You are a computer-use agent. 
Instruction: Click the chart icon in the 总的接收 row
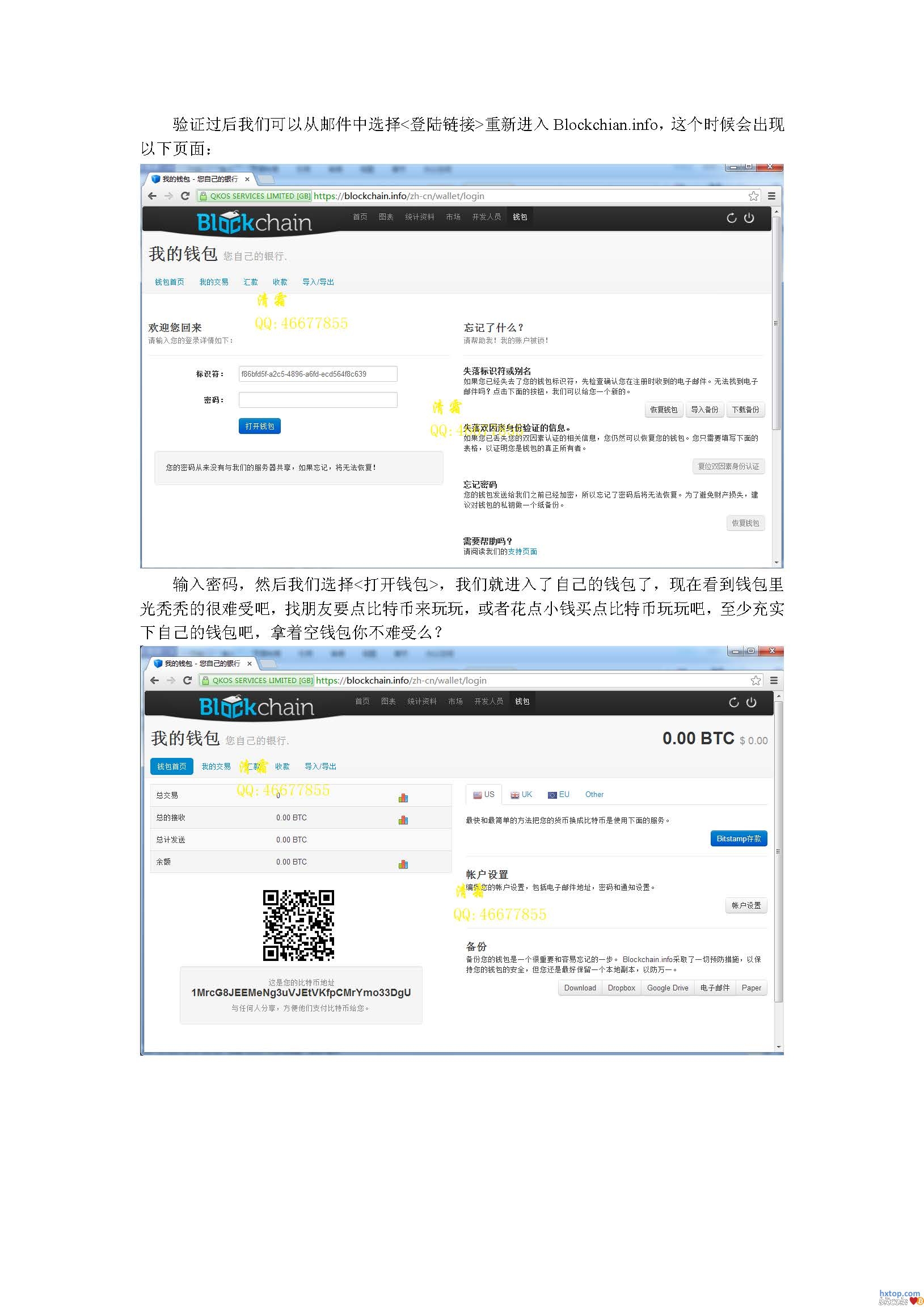[403, 820]
